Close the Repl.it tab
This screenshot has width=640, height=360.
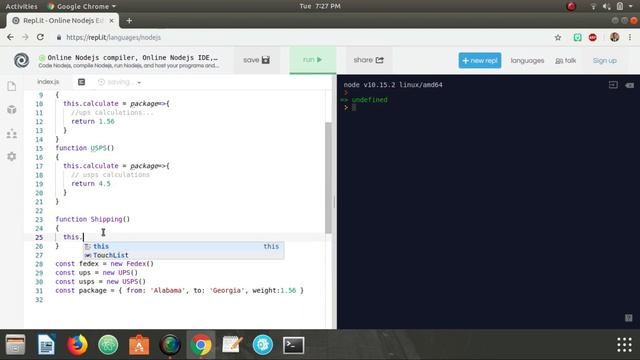[x=111, y=20]
